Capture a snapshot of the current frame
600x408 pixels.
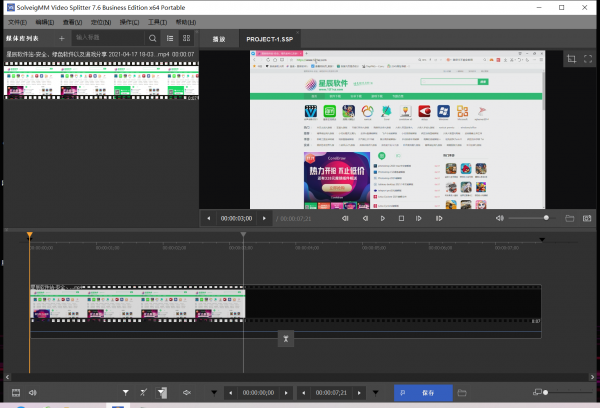coord(587,219)
